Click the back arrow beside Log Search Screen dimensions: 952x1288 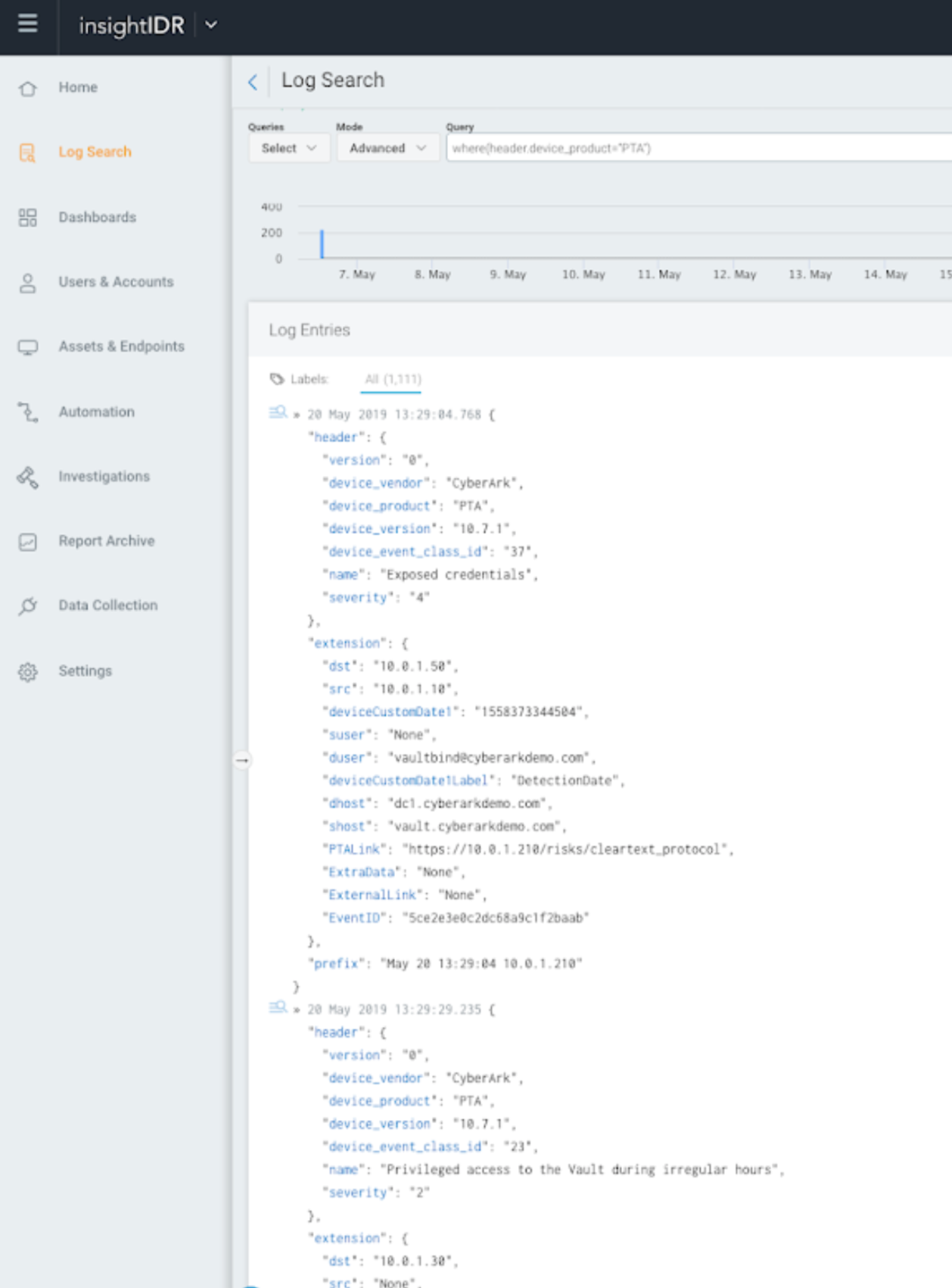click(x=253, y=82)
